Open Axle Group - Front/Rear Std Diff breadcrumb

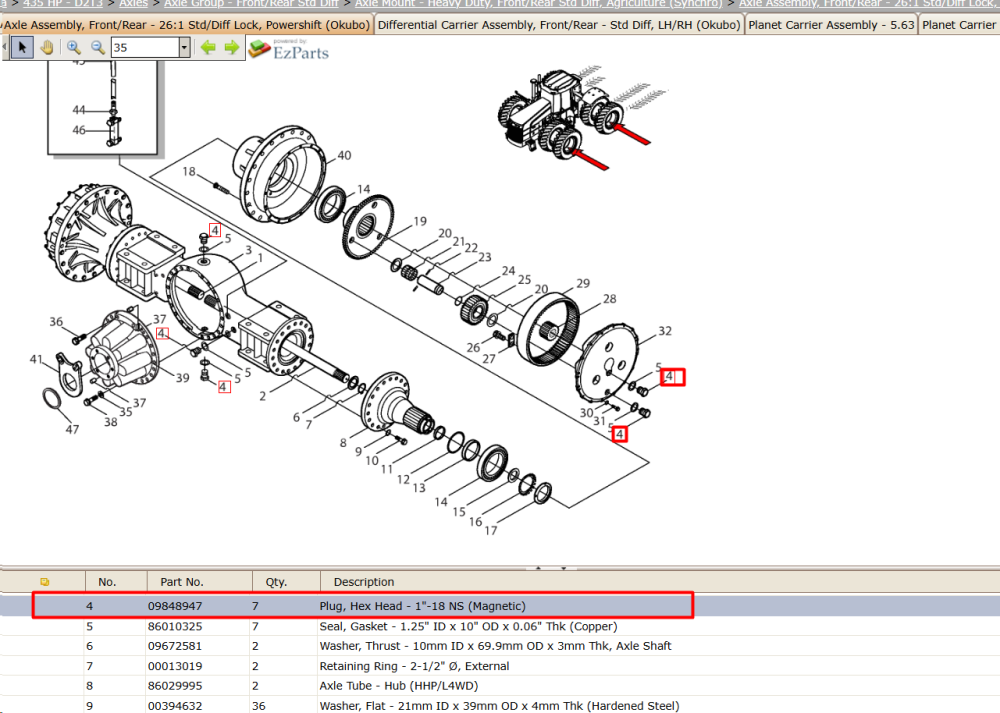(x=251, y=4)
